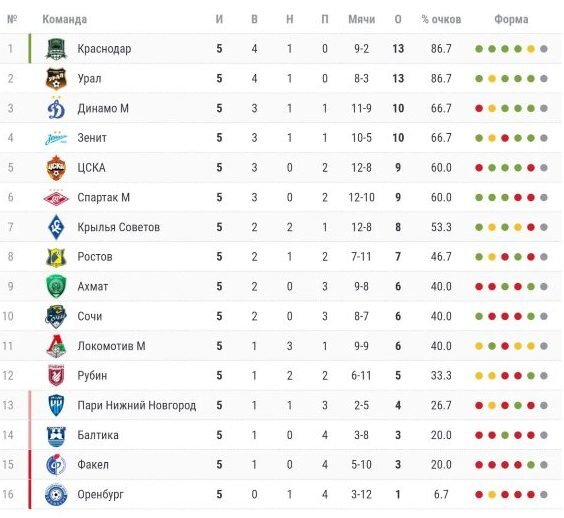Click Krasnodar's yellow draw form dot

531,49
